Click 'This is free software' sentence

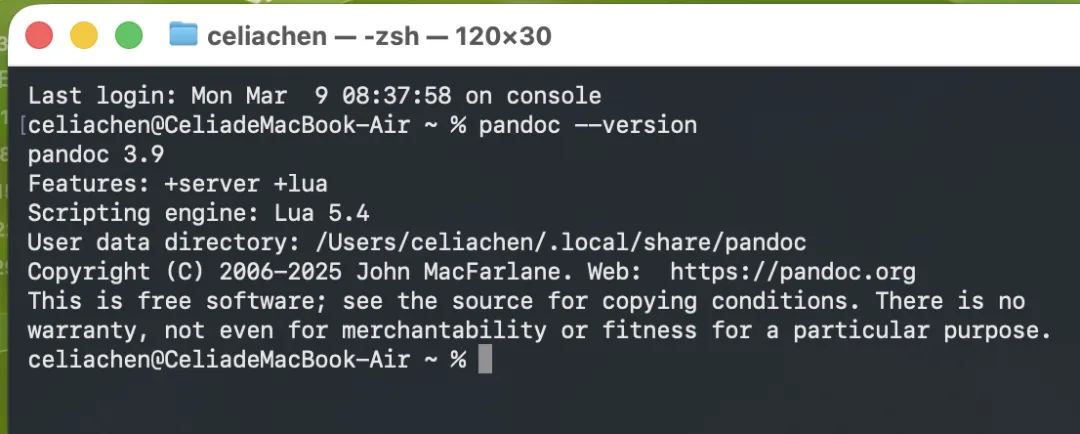[x=178, y=301]
